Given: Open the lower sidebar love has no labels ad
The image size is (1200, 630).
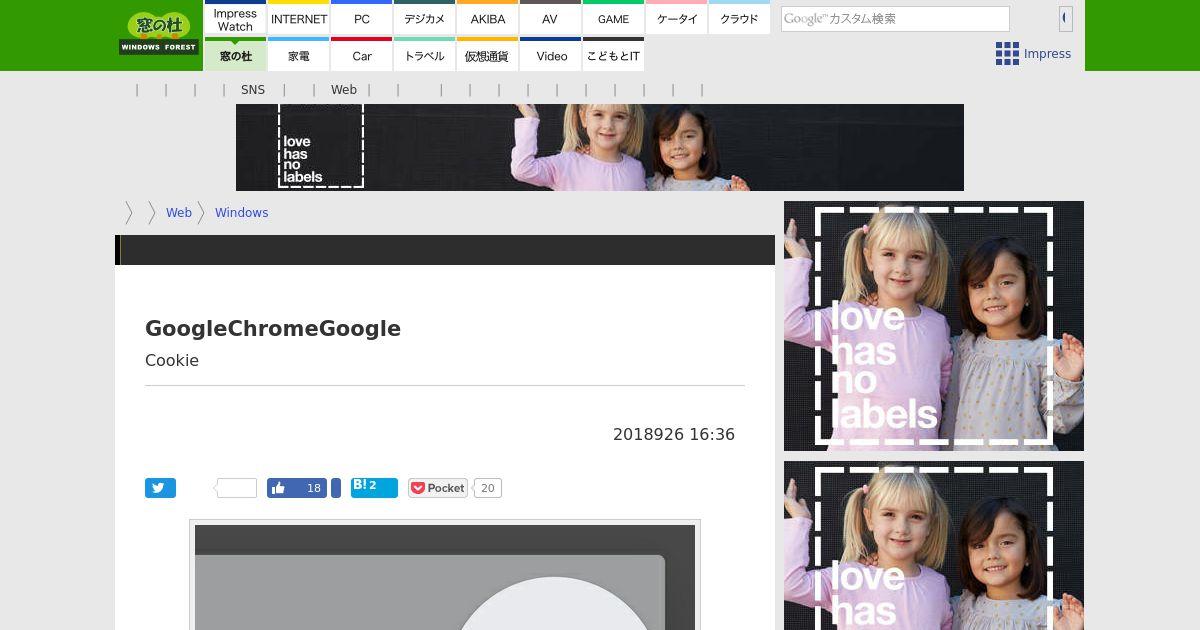Looking at the screenshot, I should (934, 546).
